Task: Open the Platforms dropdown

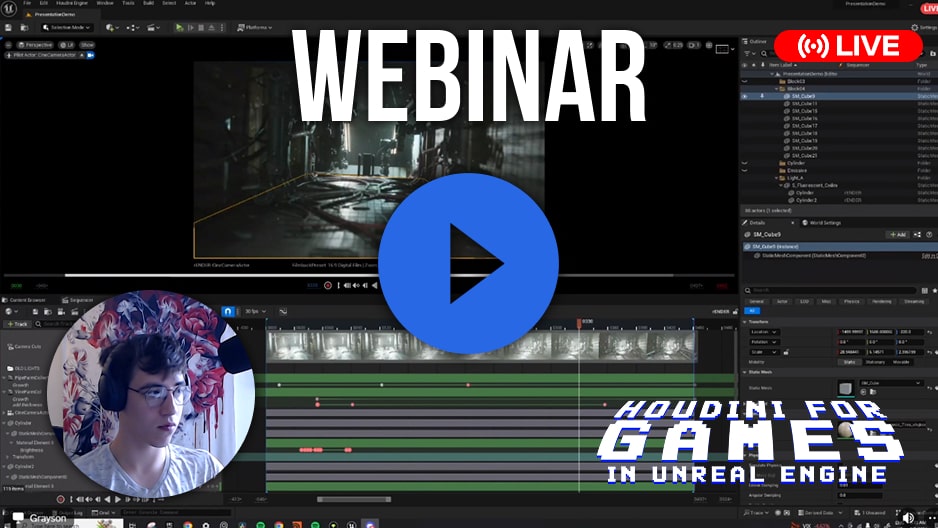Action: pyautogui.click(x=255, y=28)
